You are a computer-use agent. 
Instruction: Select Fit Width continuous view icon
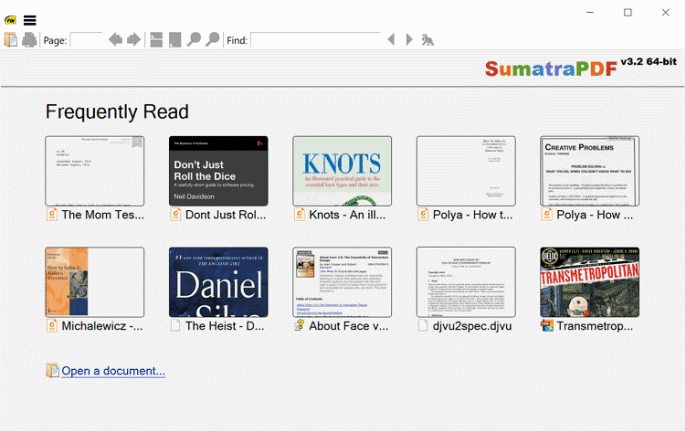point(156,40)
